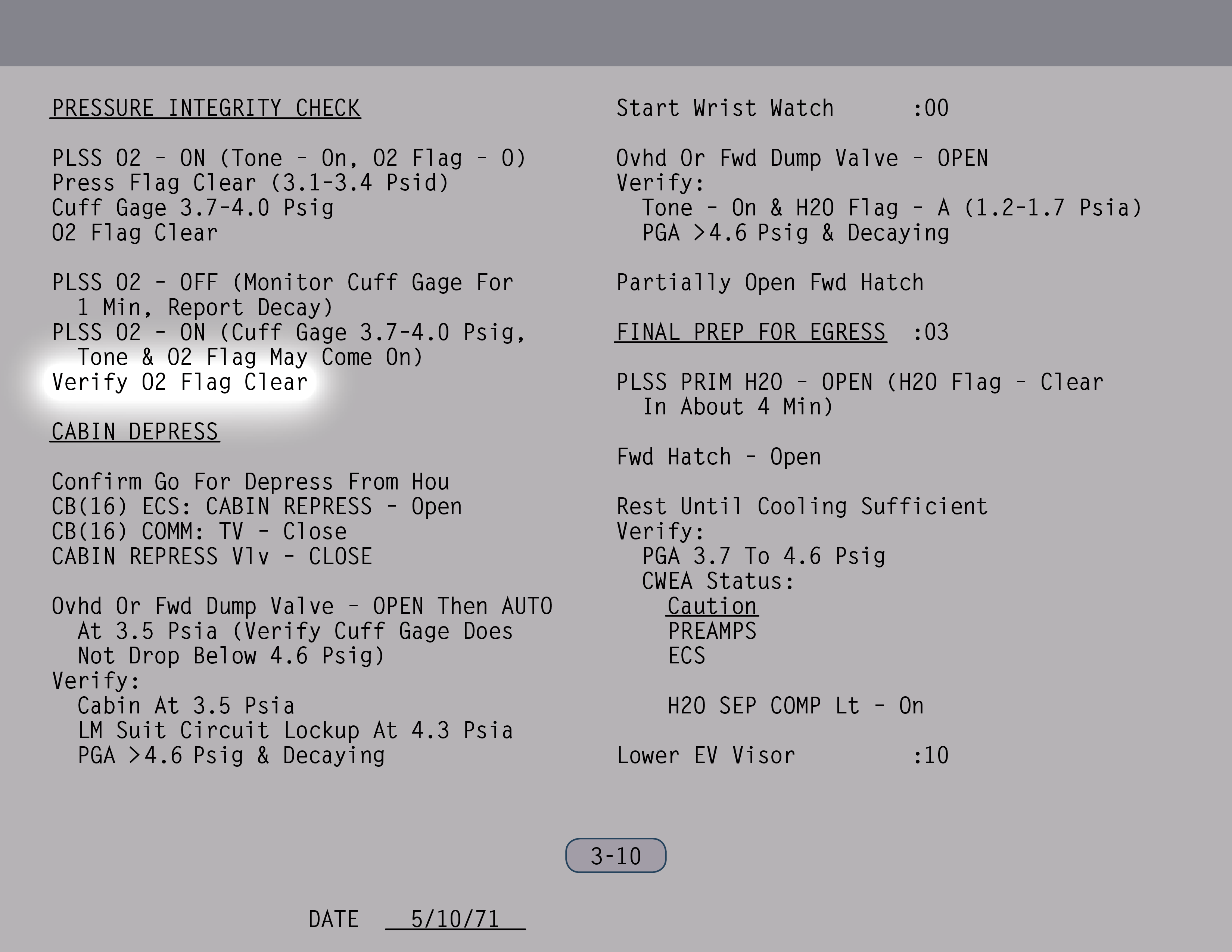Viewport: 1232px width, 952px height.
Task: Click Cuff Gage 3.7-4.0 Psig line
Action: (x=192, y=208)
